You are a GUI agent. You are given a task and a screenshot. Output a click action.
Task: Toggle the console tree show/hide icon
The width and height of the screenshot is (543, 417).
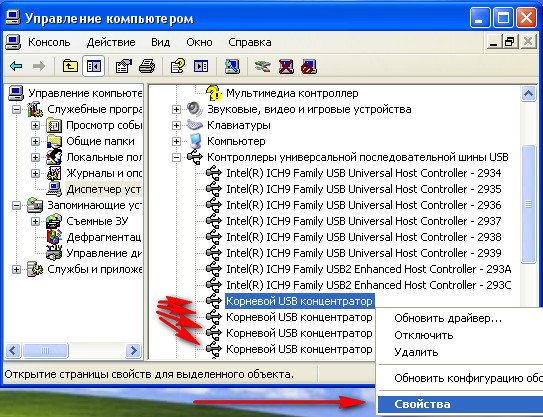click(94, 66)
